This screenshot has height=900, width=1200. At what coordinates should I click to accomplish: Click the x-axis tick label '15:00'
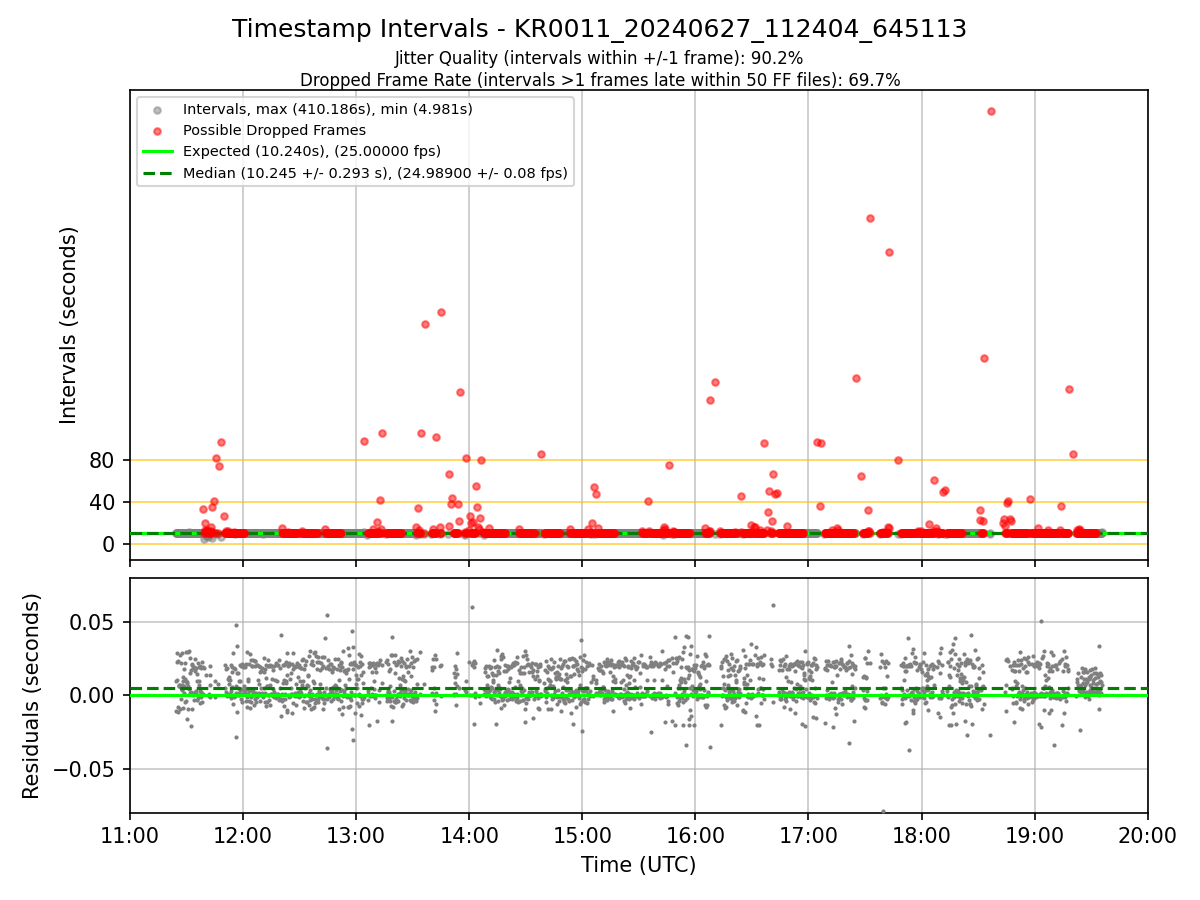pyautogui.click(x=582, y=834)
